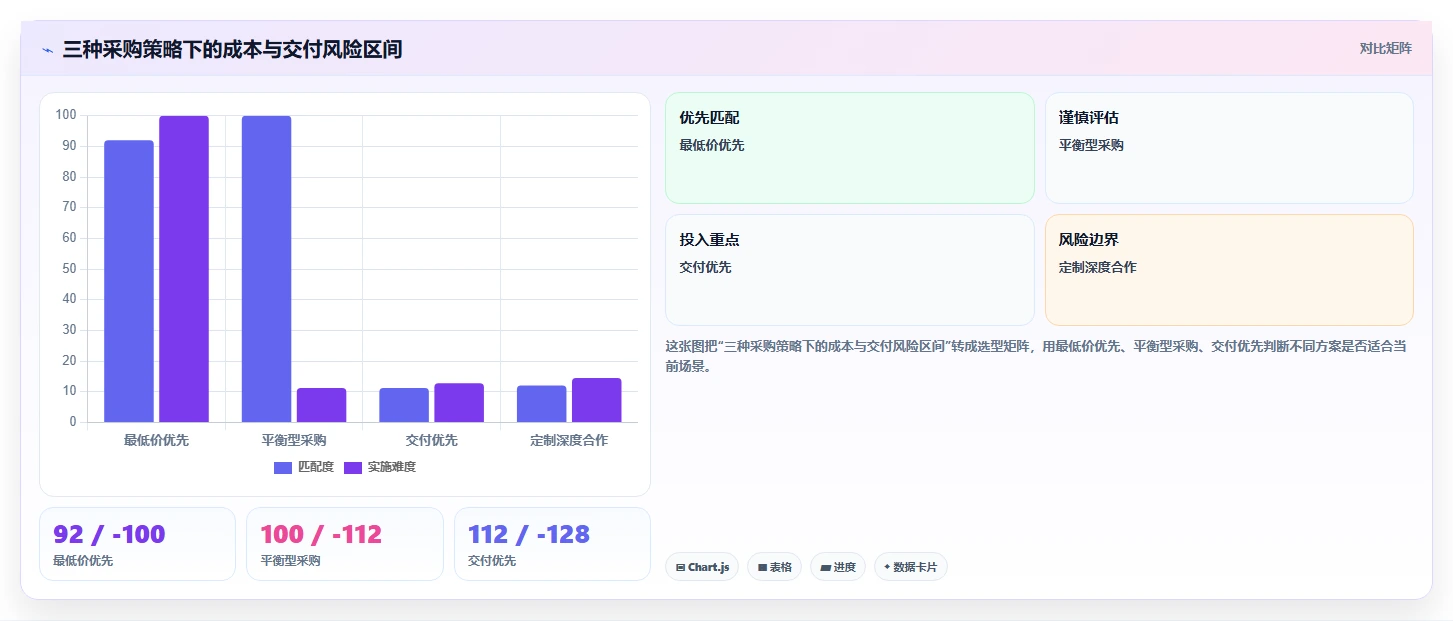Click the 交付优先 实施难度 bar

[x=459, y=403]
